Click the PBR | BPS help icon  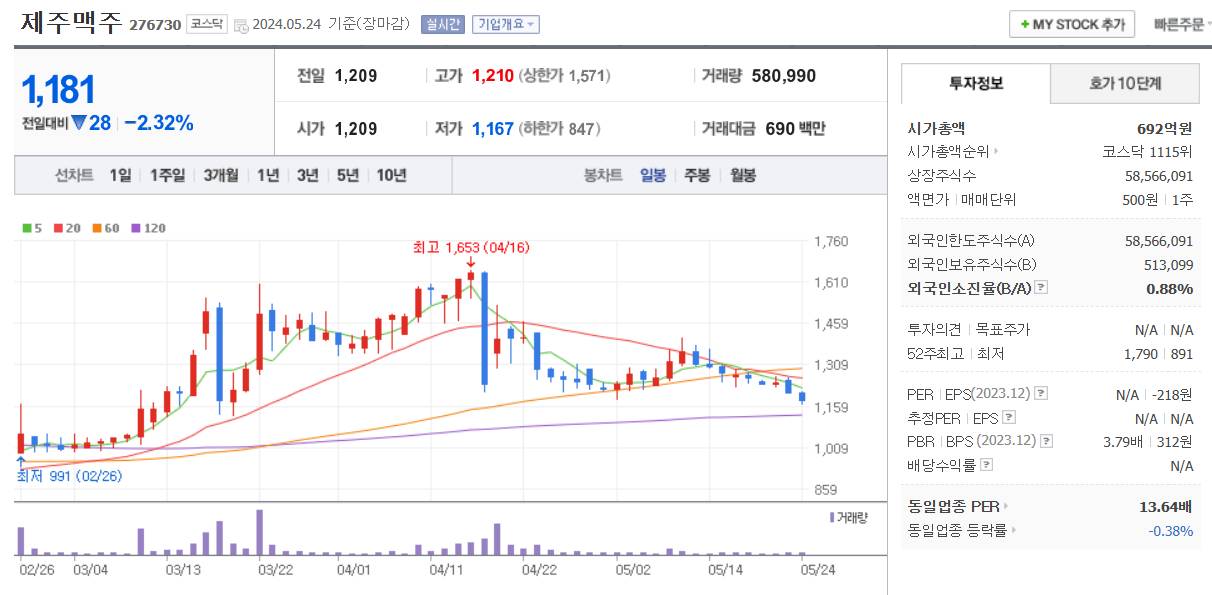[x=1045, y=441]
